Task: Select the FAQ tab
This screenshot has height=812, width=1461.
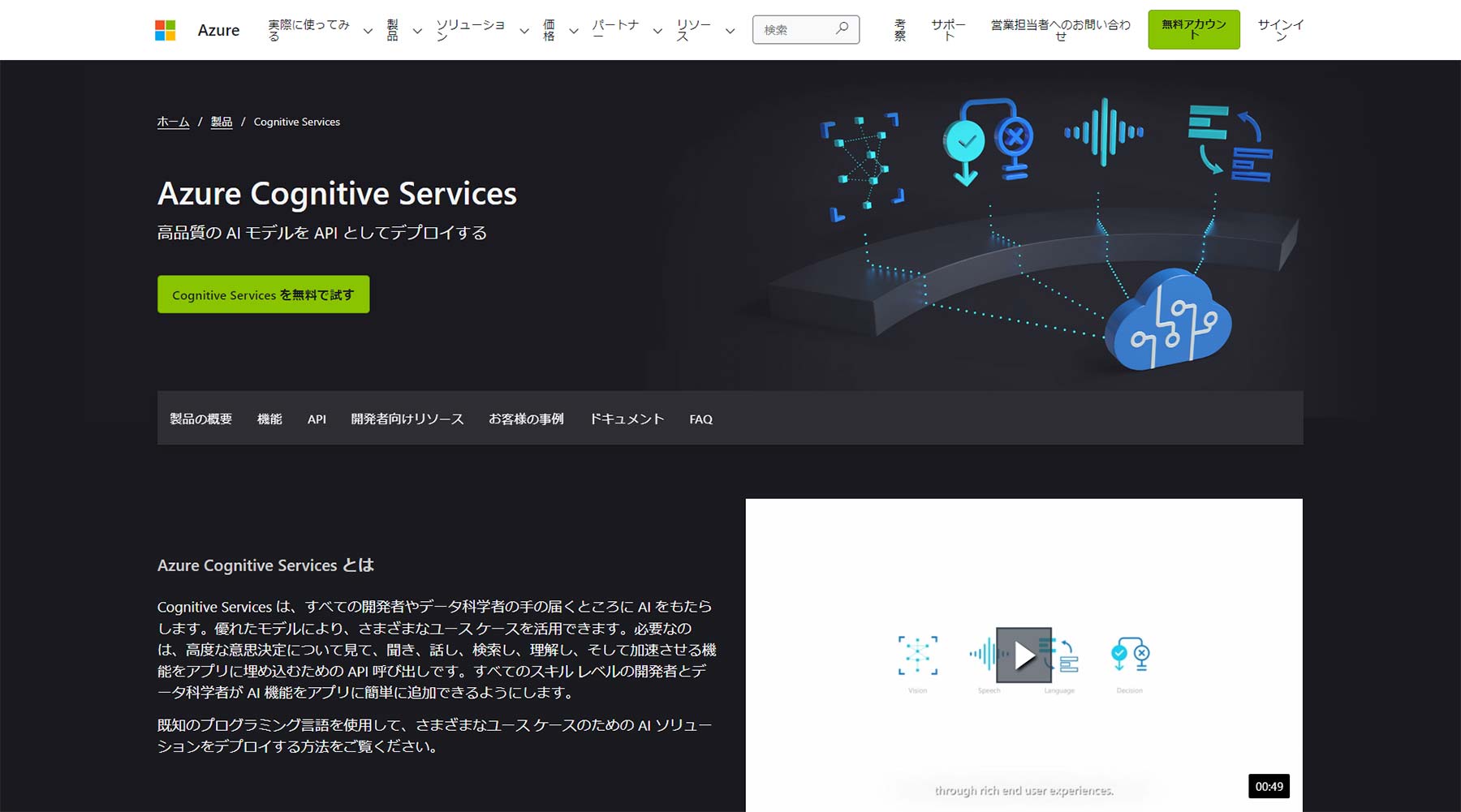Action: point(701,419)
